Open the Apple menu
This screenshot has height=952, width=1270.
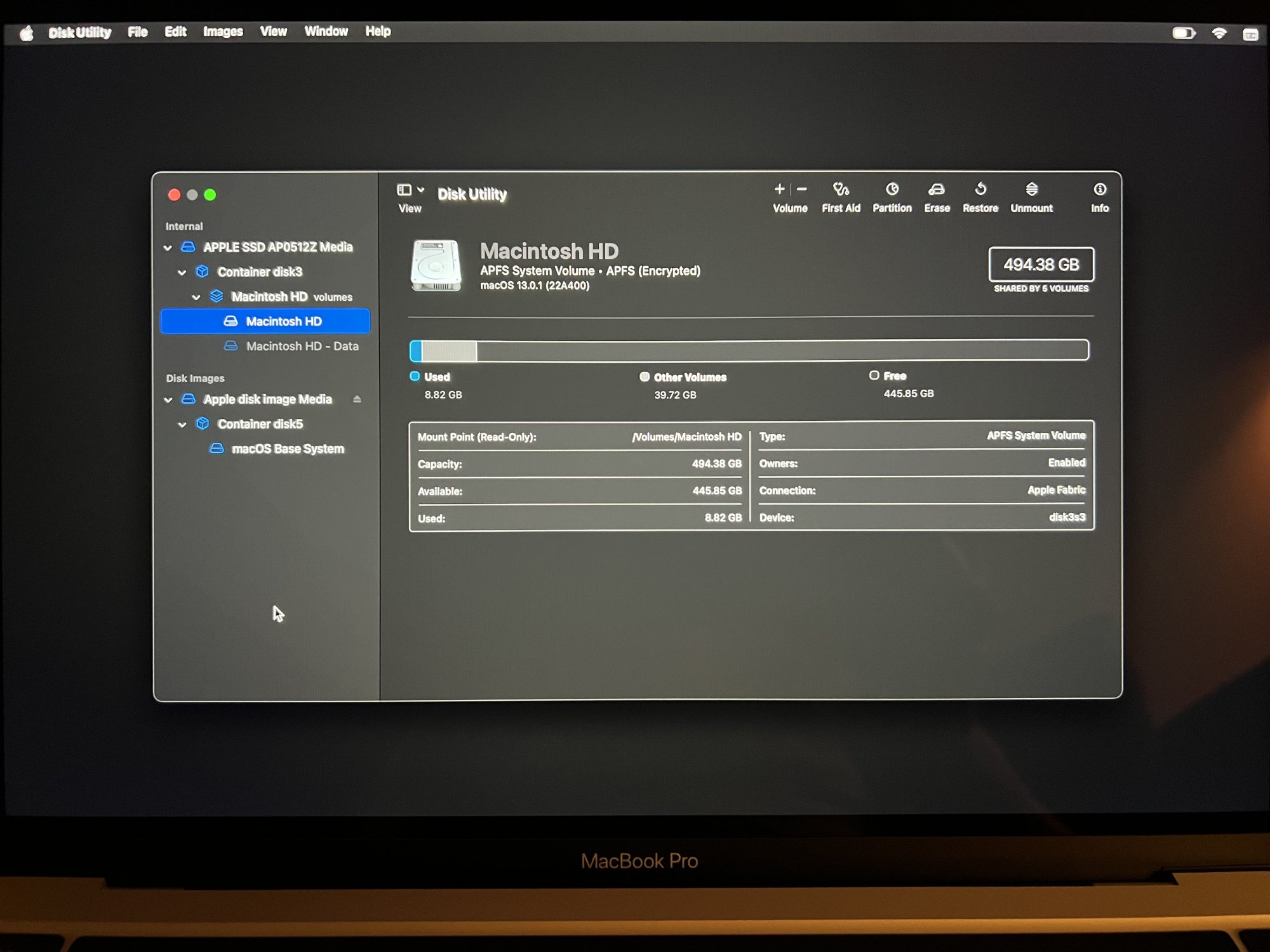[x=27, y=32]
